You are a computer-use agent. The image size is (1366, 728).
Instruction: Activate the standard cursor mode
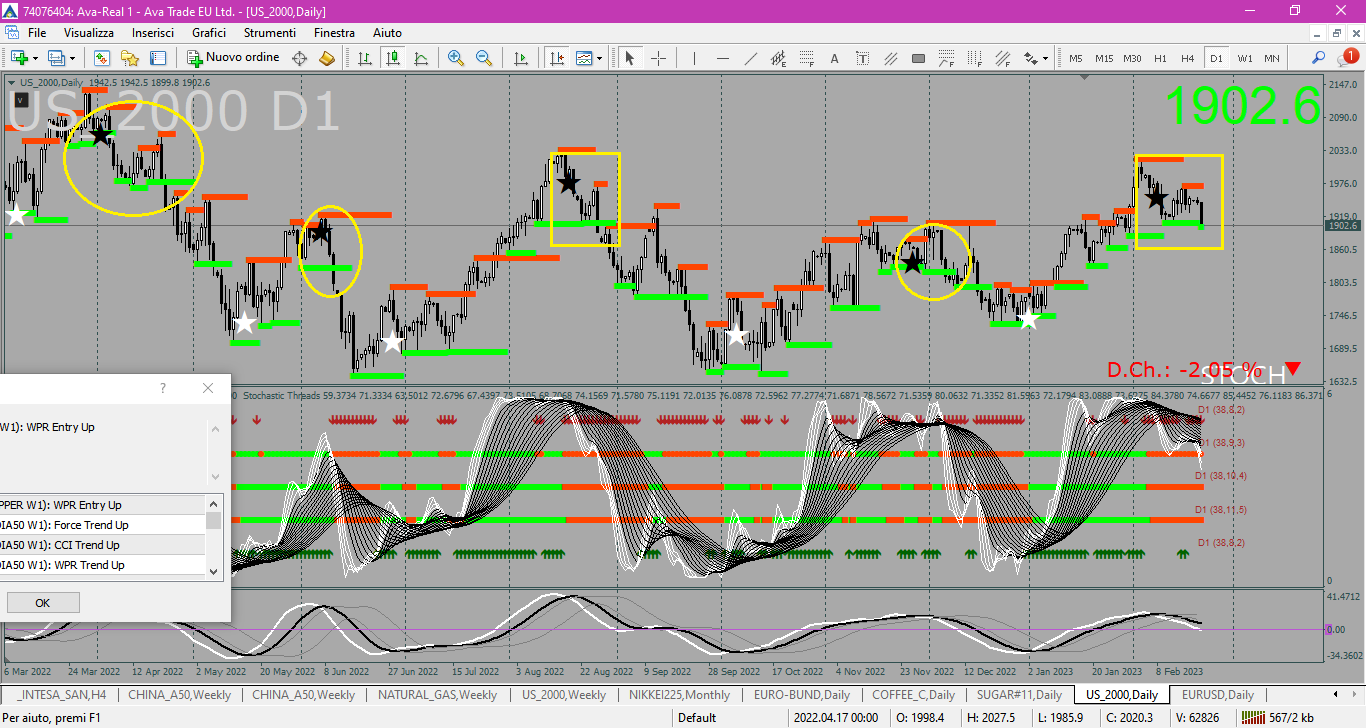click(x=629, y=58)
